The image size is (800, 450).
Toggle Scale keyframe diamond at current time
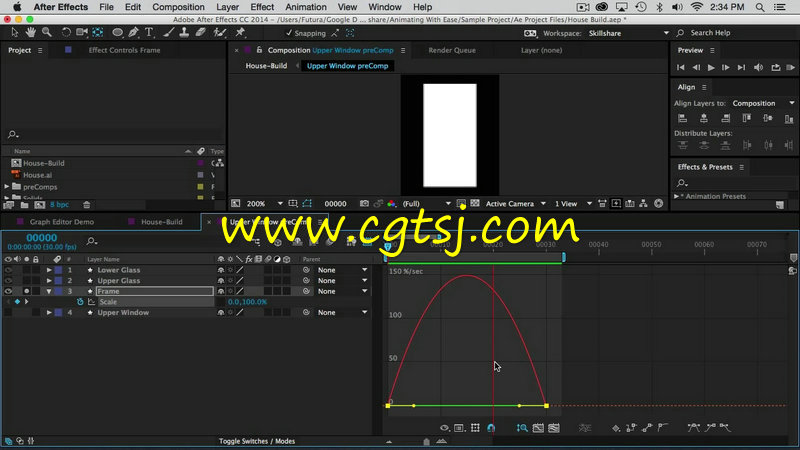tap(17, 302)
